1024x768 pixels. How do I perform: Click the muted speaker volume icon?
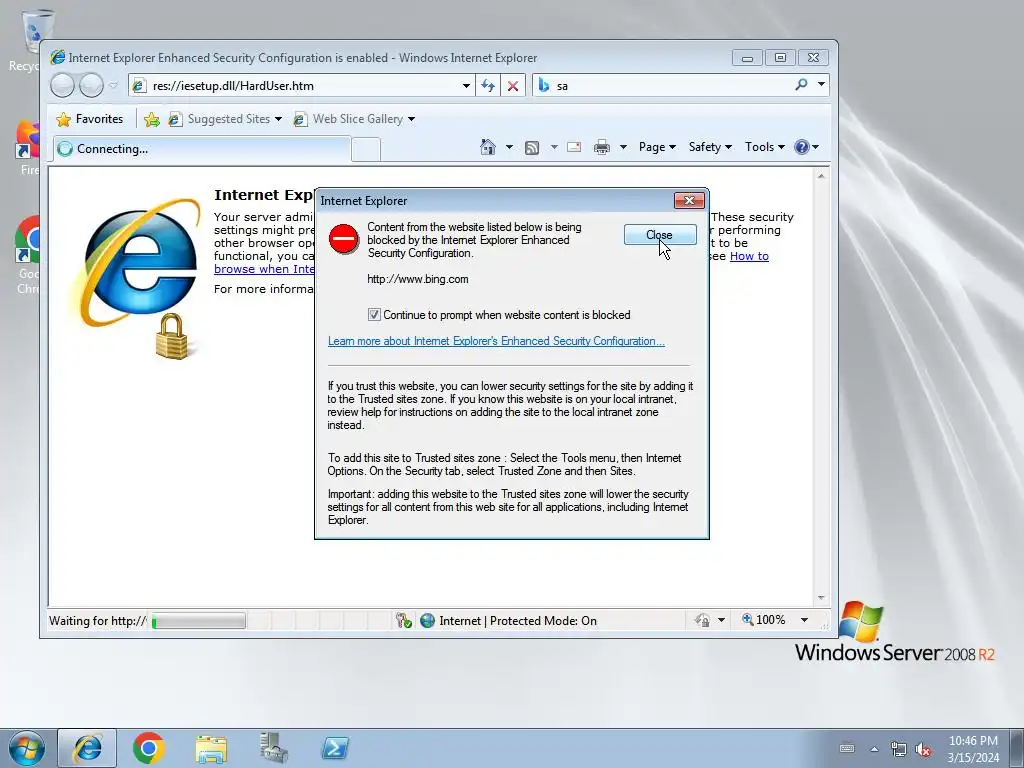coord(923,750)
